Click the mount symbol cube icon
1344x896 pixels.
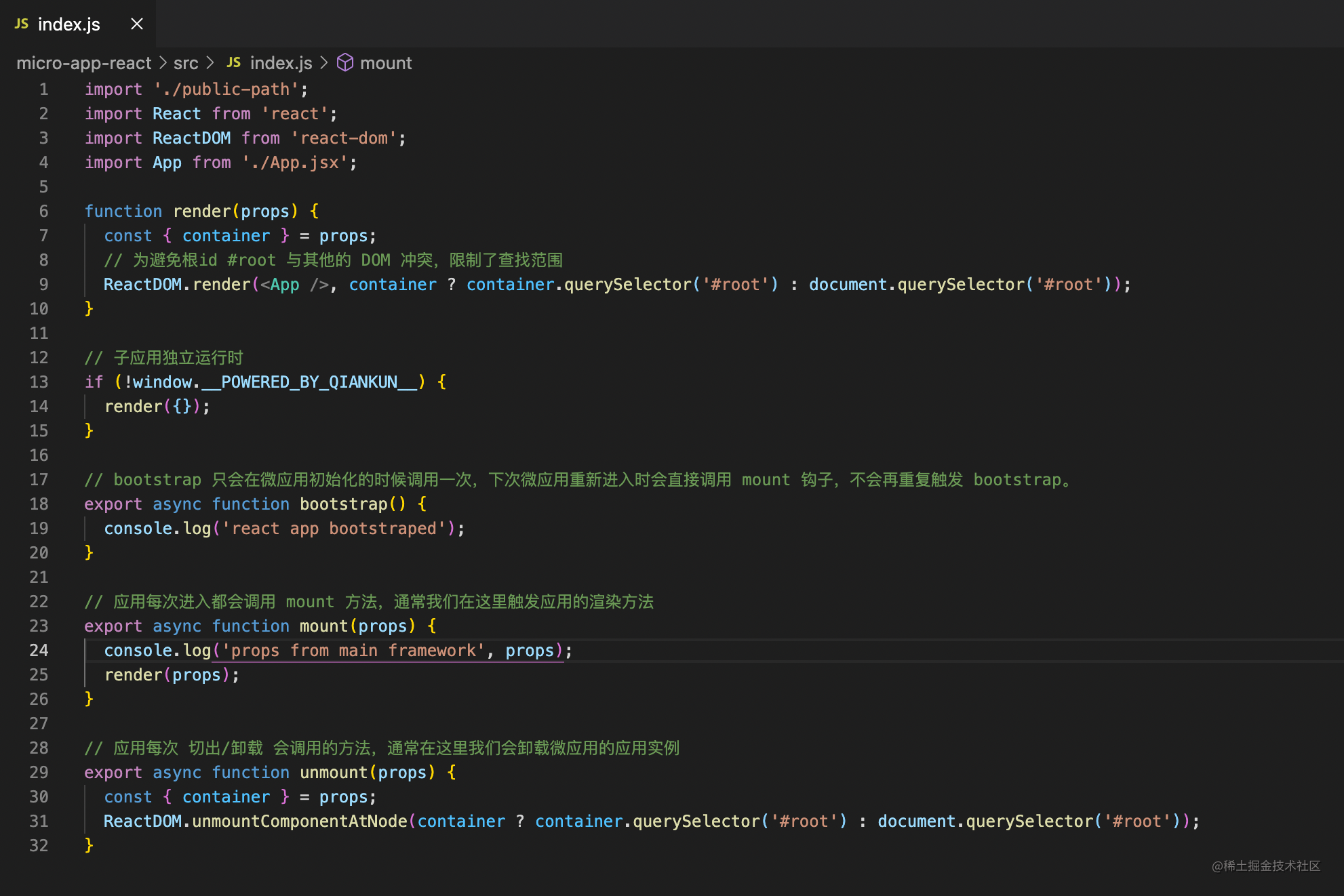click(345, 62)
